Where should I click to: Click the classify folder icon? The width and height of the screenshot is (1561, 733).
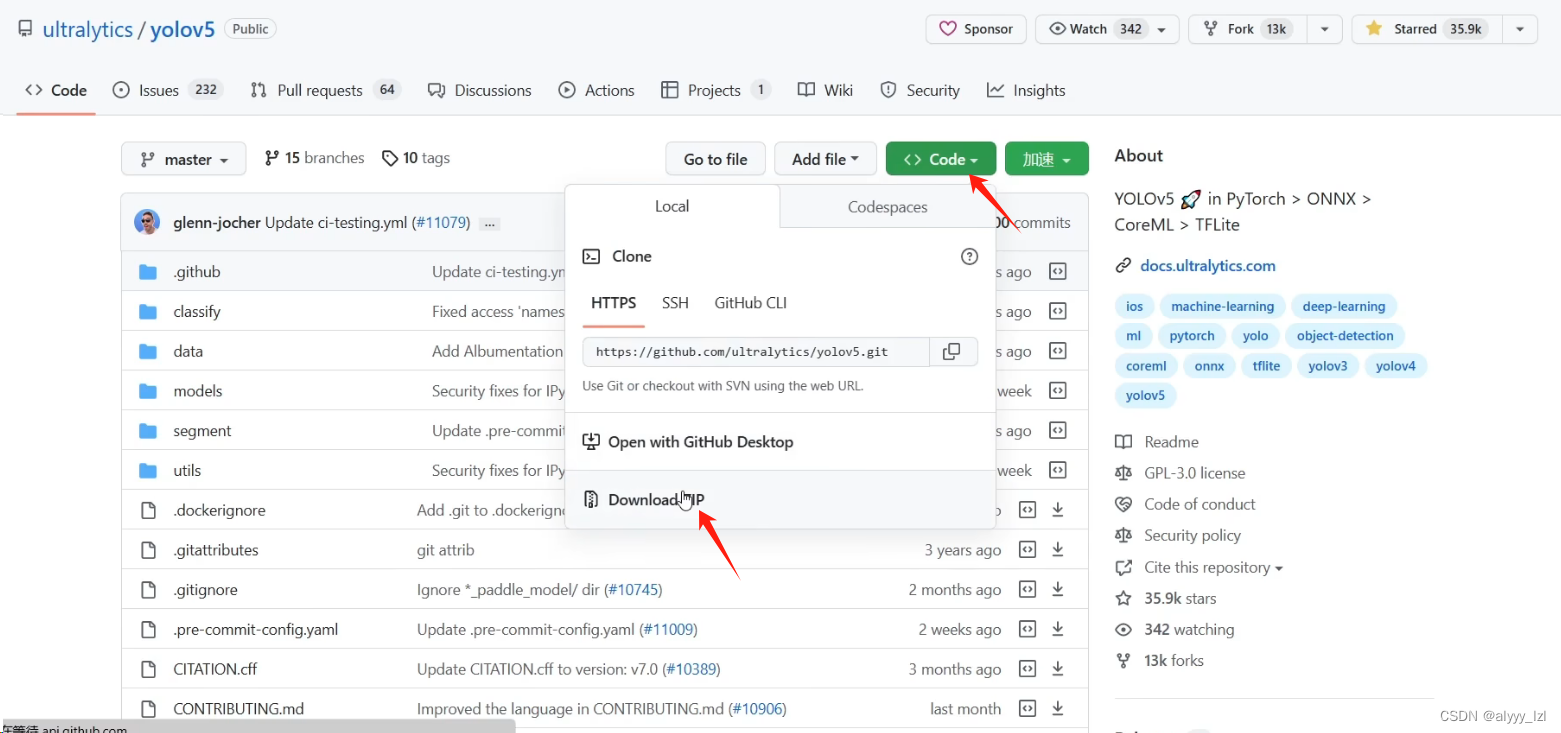click(148, 312)
